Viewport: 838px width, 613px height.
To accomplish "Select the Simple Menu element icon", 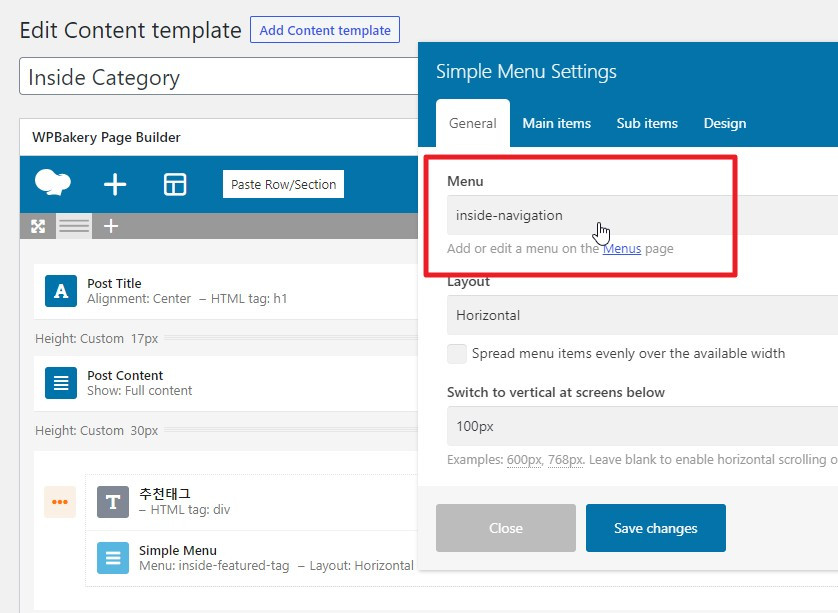I will [113, 558].
